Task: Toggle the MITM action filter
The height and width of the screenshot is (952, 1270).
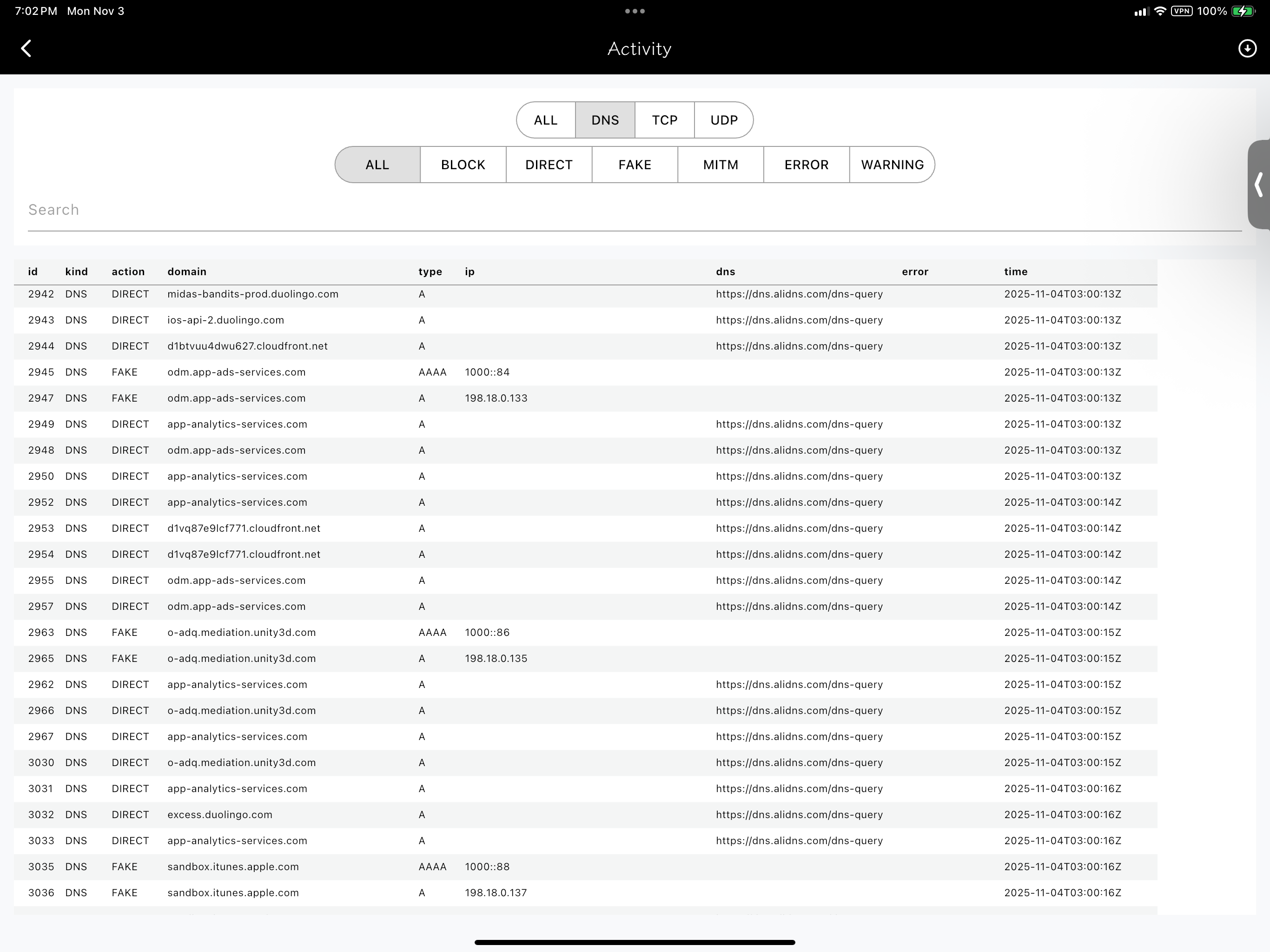Action: [721, 165]
